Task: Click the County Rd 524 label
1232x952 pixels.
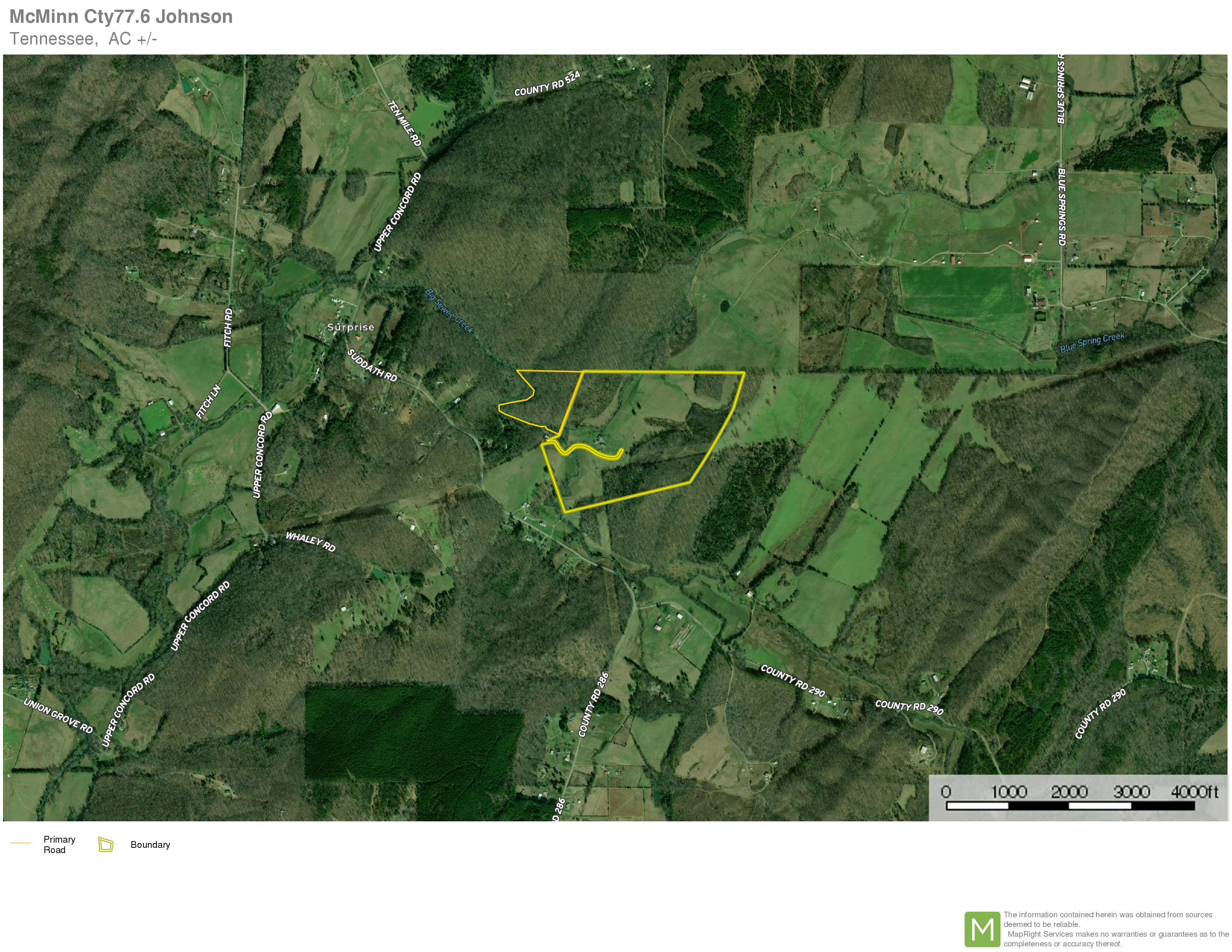Action: tap(547, 85)
